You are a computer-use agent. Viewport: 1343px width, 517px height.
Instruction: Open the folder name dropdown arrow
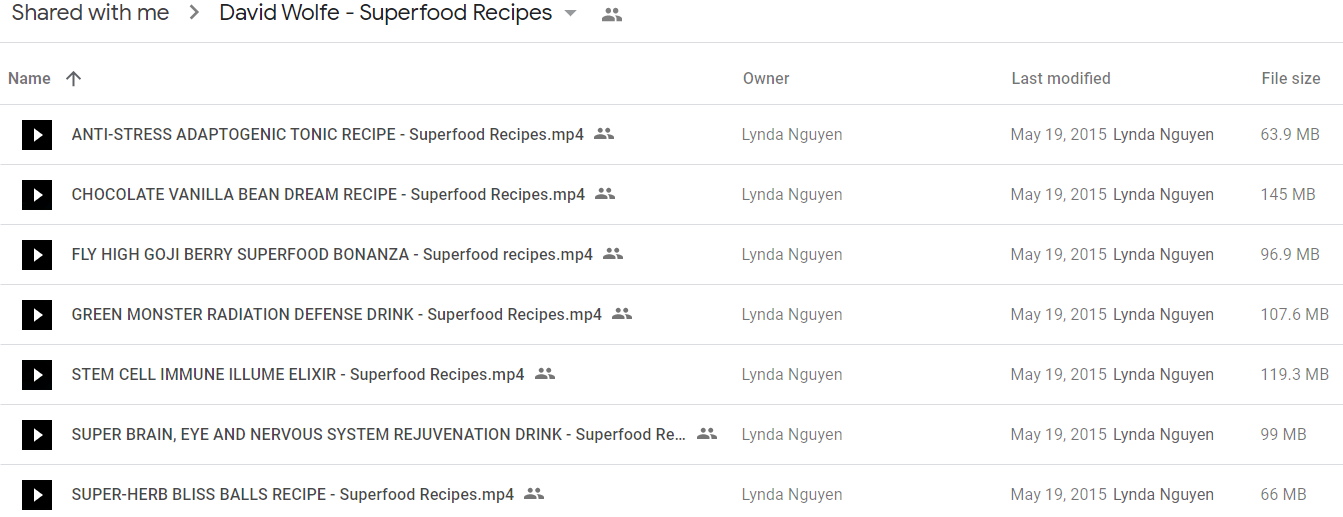click(571, 14)
